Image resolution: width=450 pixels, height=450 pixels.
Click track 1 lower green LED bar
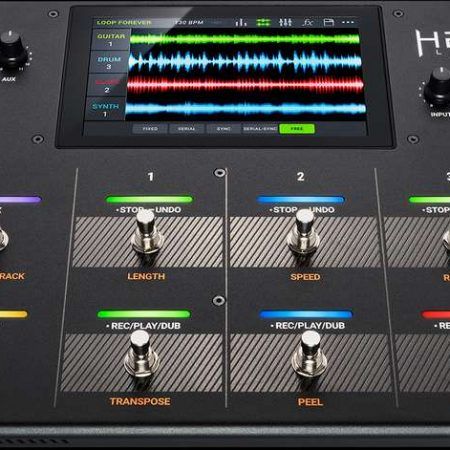click(x=144, y=314)
